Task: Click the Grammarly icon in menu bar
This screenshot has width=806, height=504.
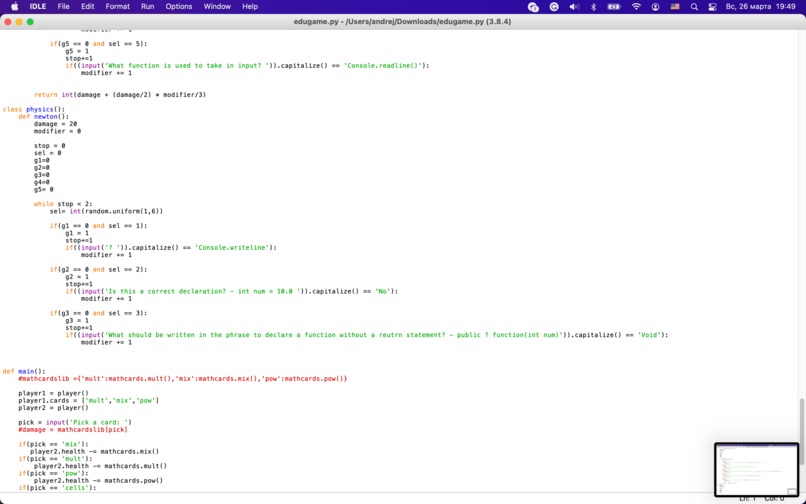Action: [554, 7]
